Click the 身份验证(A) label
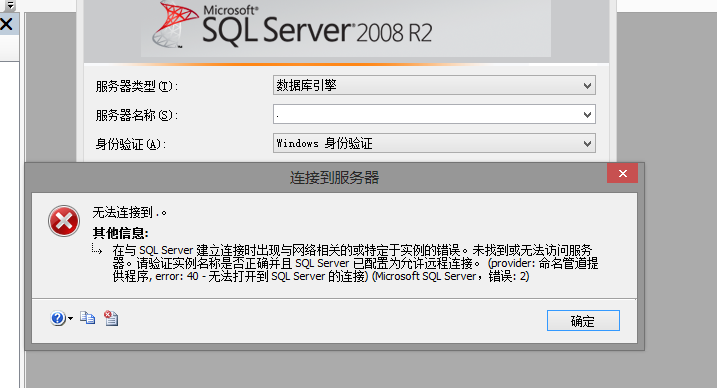The width and height of the screenshot is (717, 388). 130,144
